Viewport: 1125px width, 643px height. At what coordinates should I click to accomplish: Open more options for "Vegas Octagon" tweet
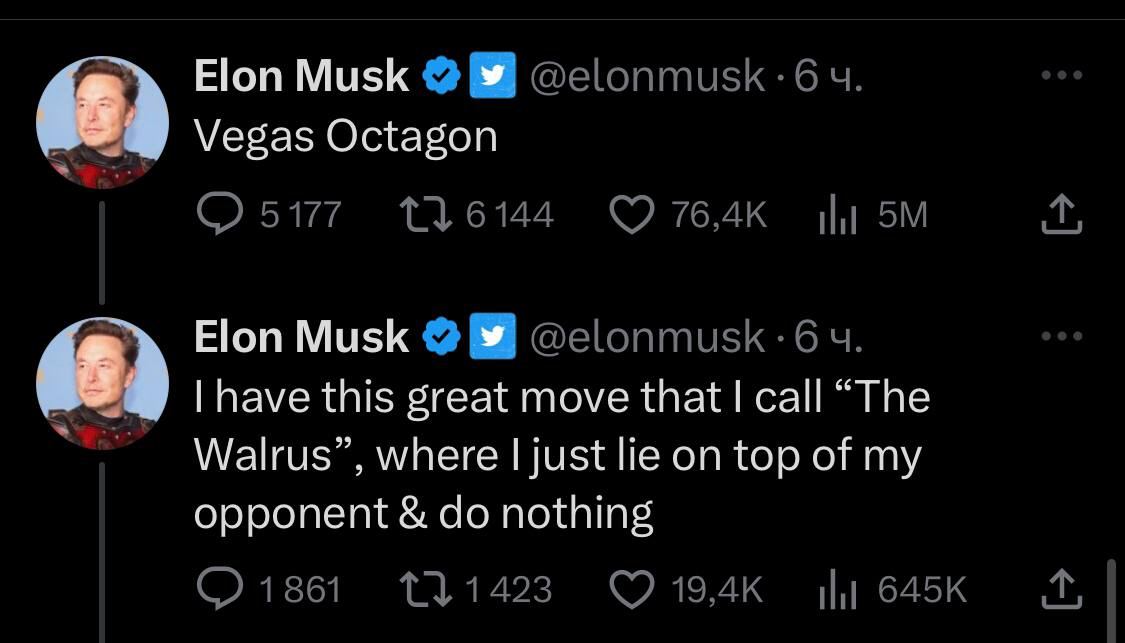click(1062, 75)
